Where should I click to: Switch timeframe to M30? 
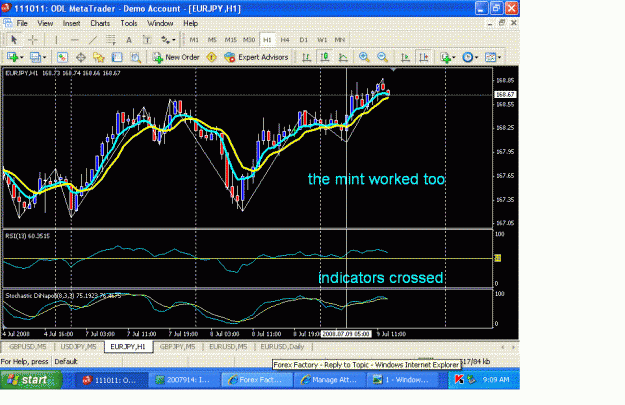tap(249, 40)
